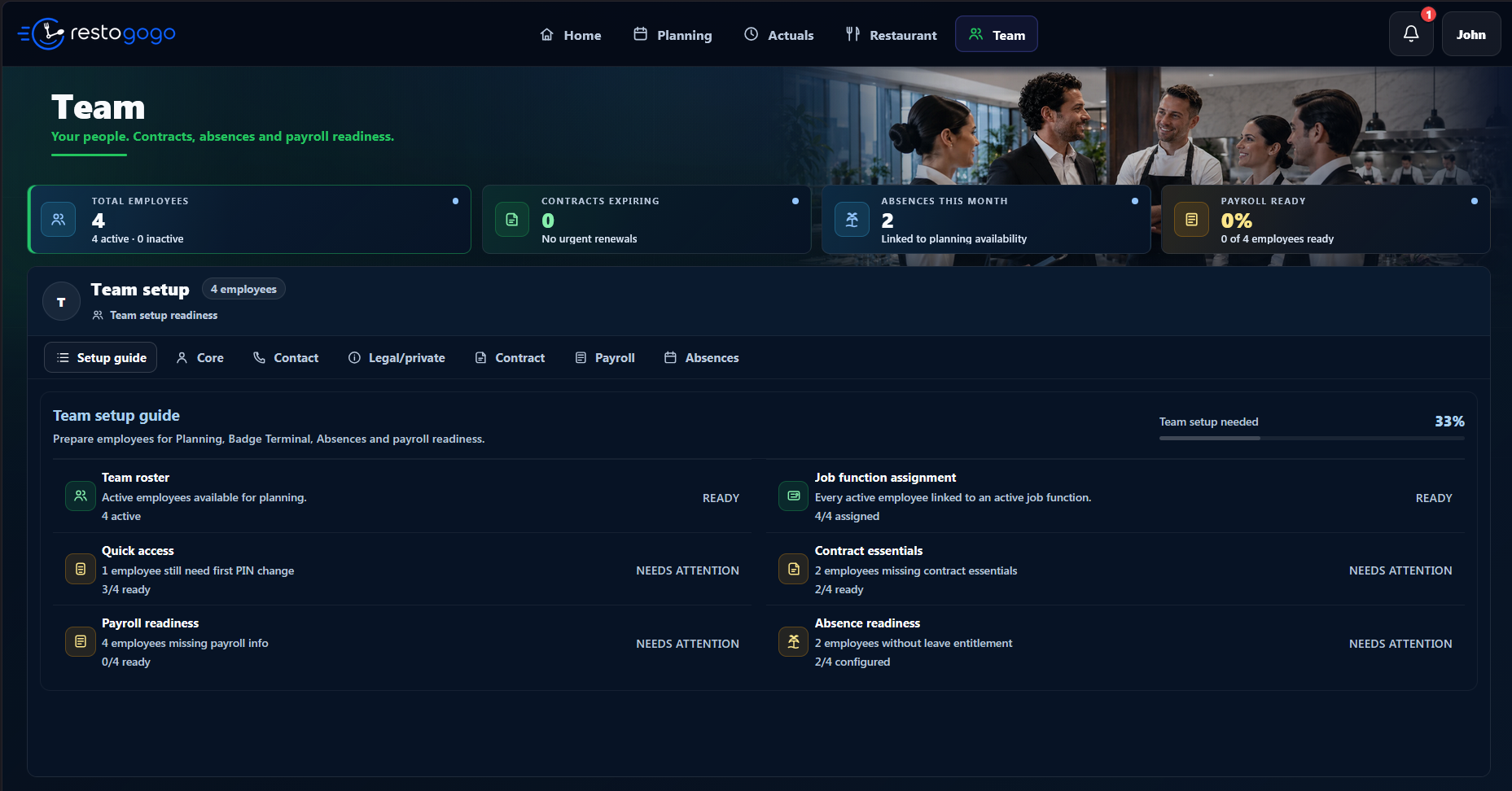Click the Payroll readiness row icon
Screen dimensions: 1512x791
click(81, 641)
